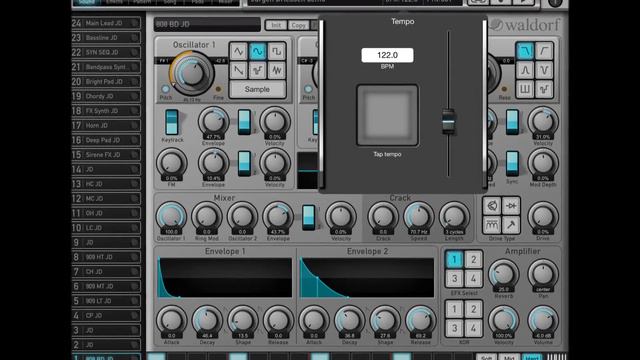
Task: Click the Crack Speed knob at 70.7 Hz
Action: point(418,217)
